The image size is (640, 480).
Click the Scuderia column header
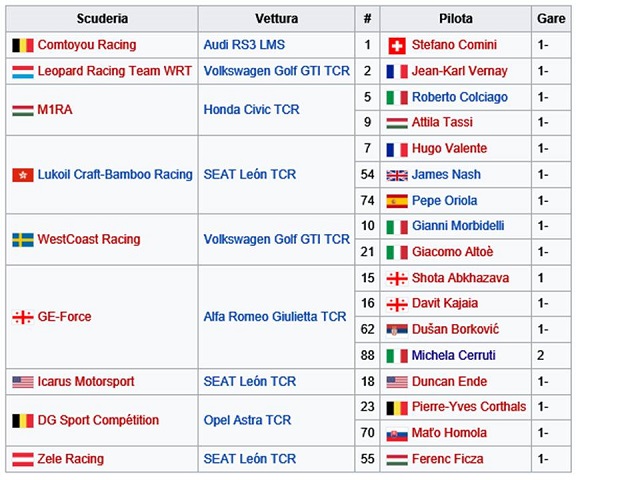pyautogui.click(x=102, y=19)
